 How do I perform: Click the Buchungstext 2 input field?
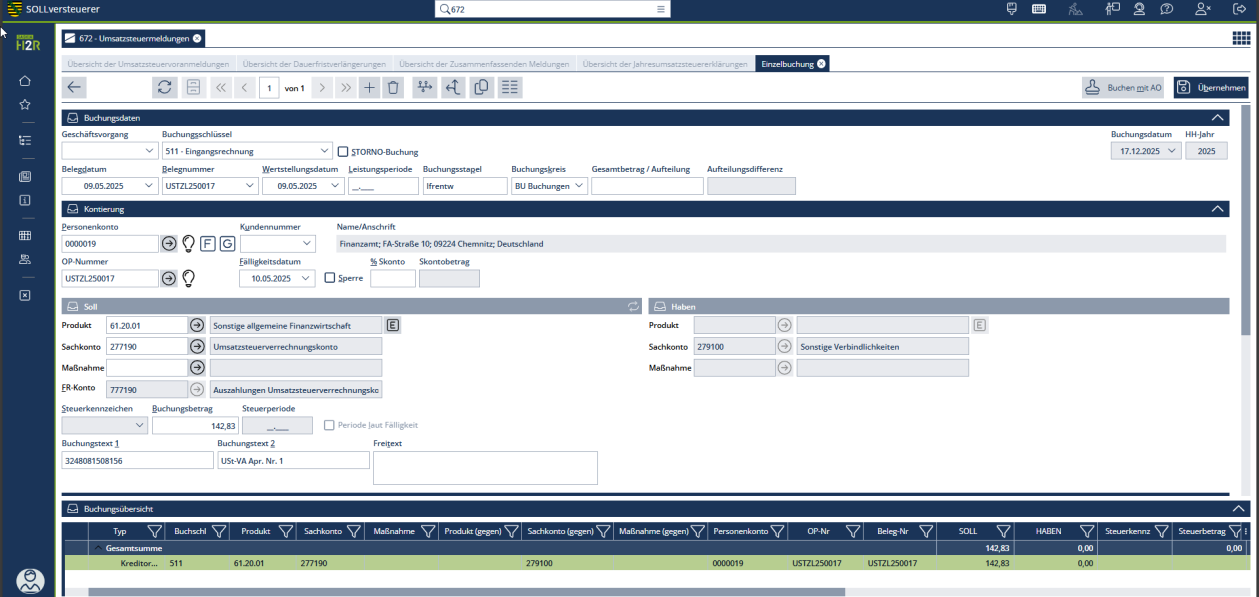293,460
